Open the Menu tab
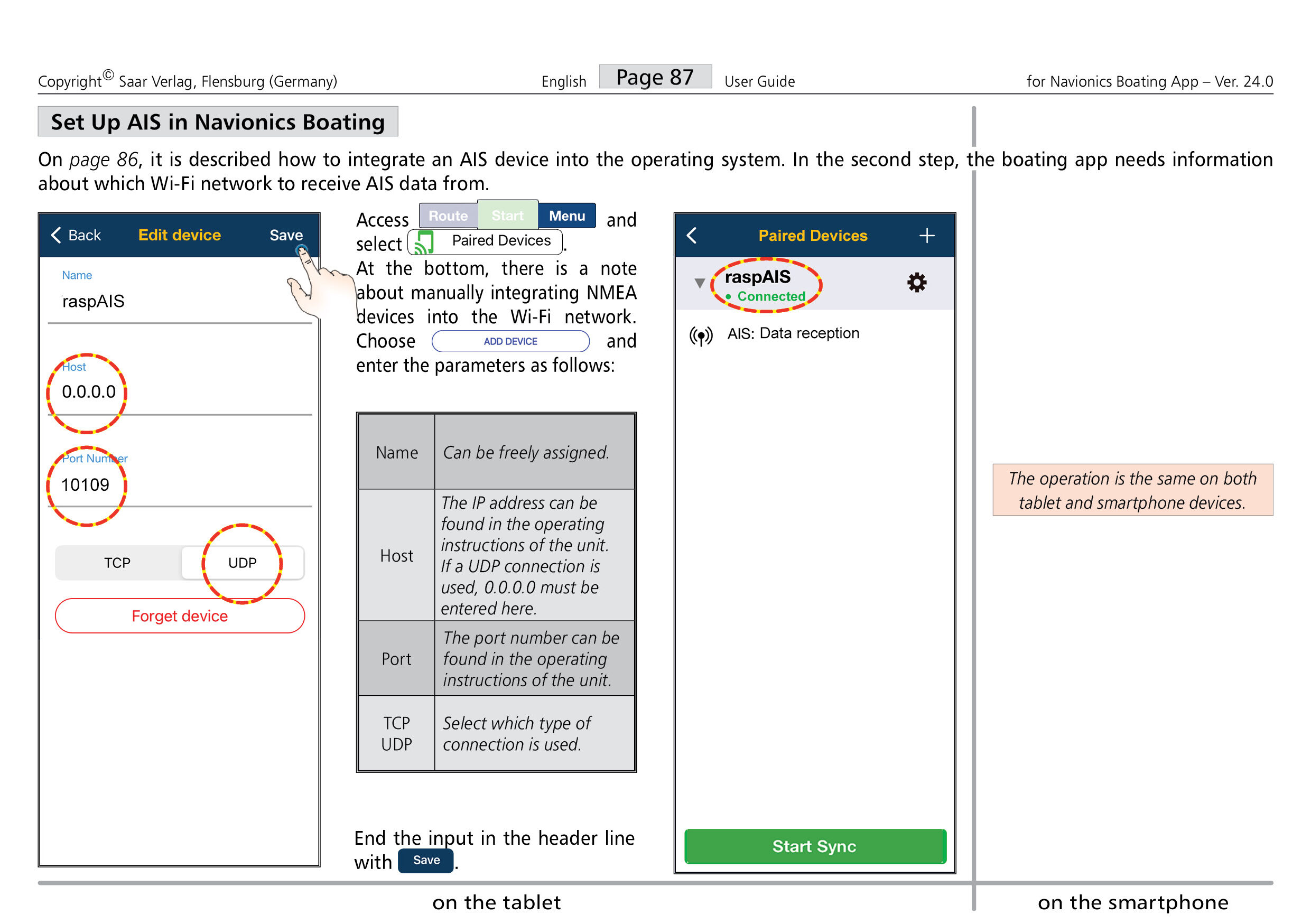 point(566,216)
